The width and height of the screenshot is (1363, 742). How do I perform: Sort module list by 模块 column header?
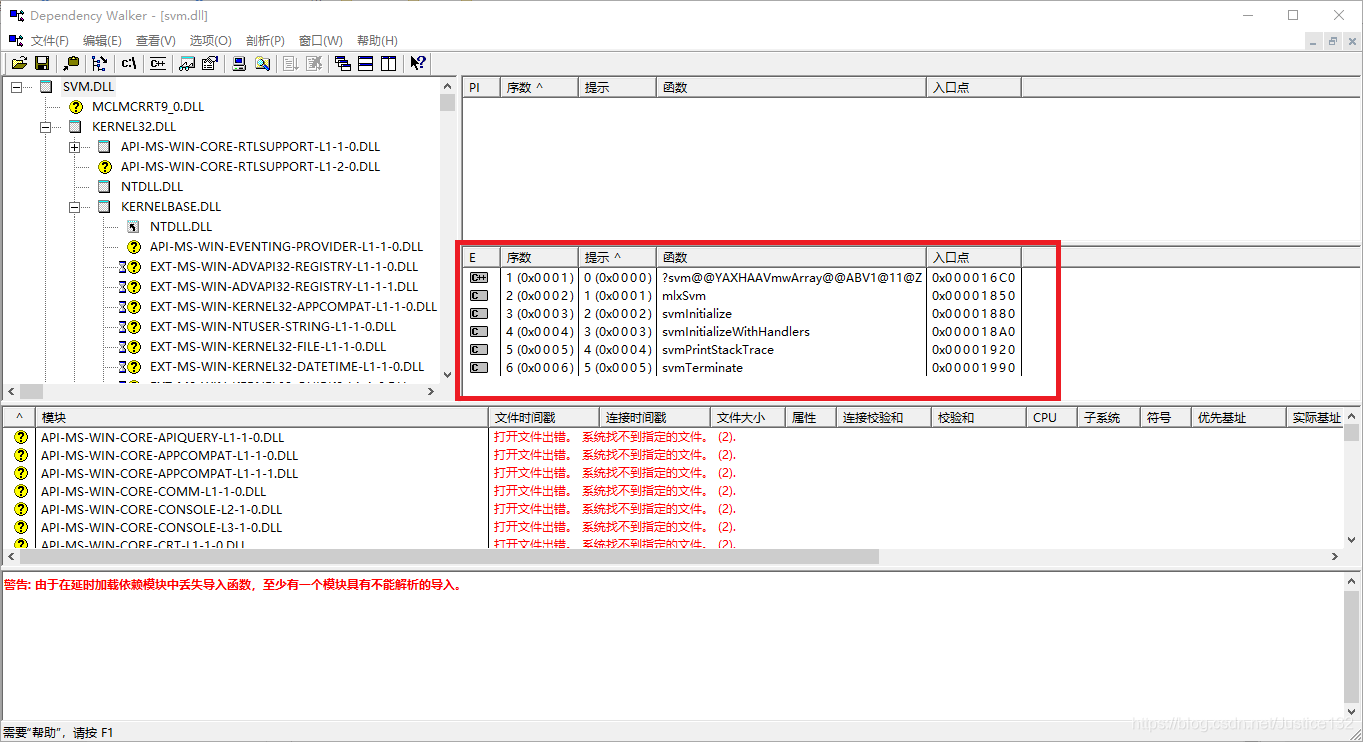coord(264,417)
